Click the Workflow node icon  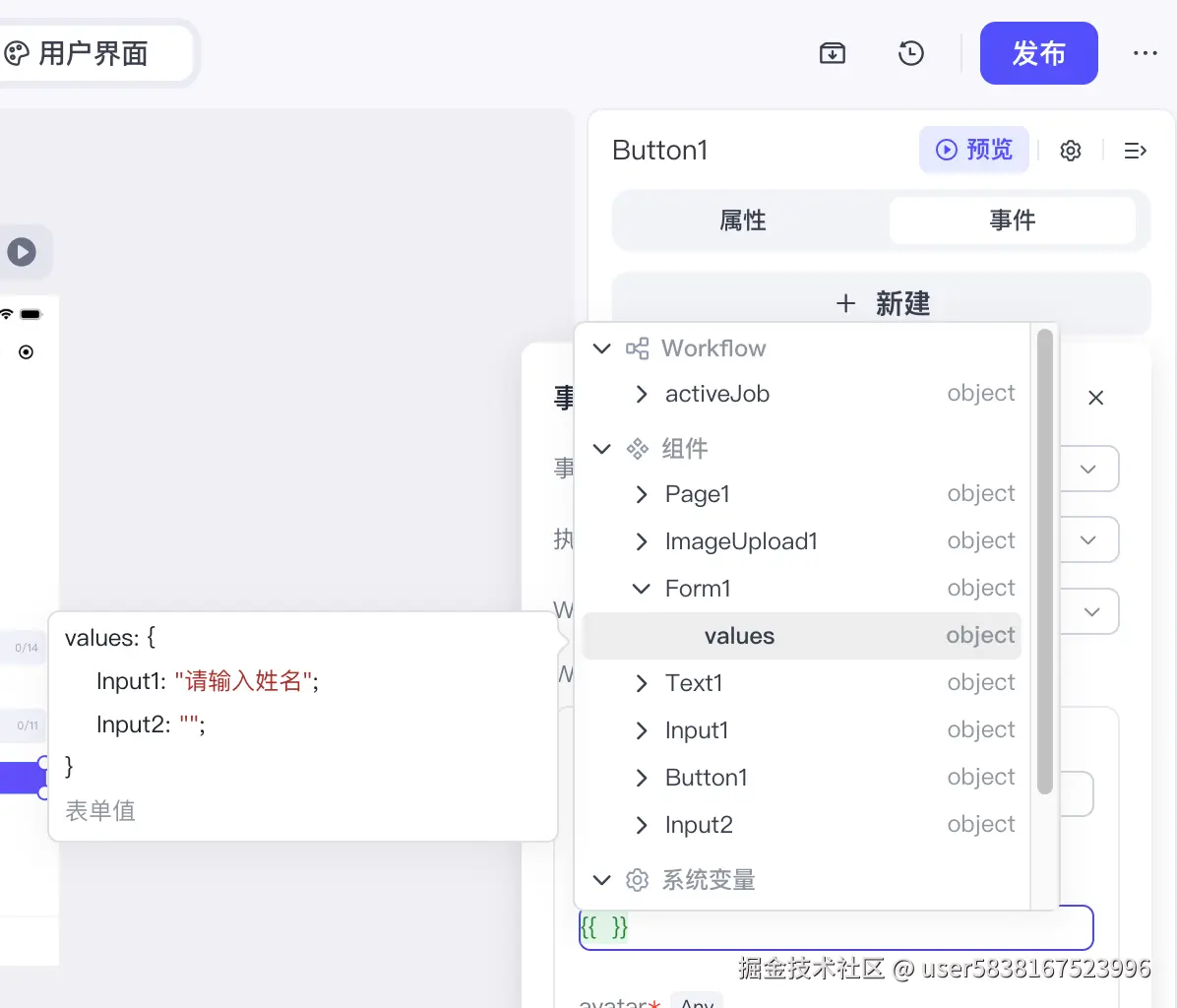[638, 348]
